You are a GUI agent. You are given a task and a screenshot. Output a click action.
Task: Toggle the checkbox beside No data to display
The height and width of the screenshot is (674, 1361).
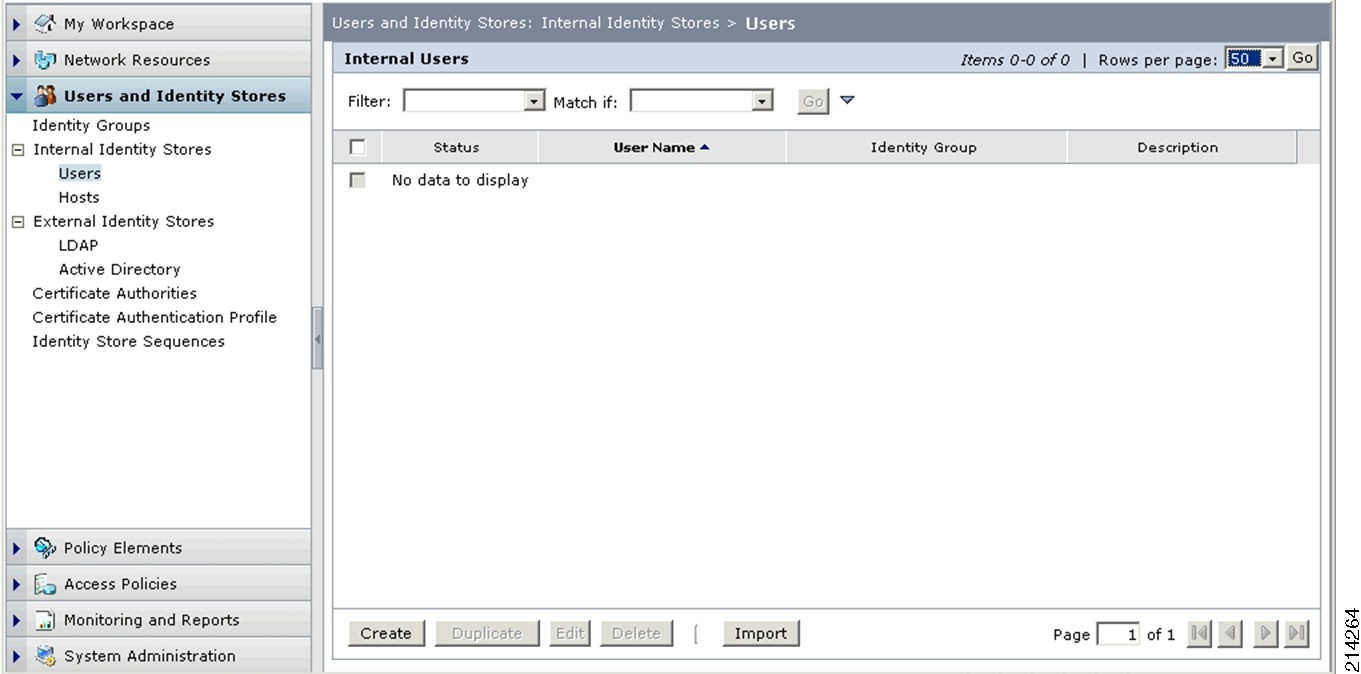tap(357, 180)
